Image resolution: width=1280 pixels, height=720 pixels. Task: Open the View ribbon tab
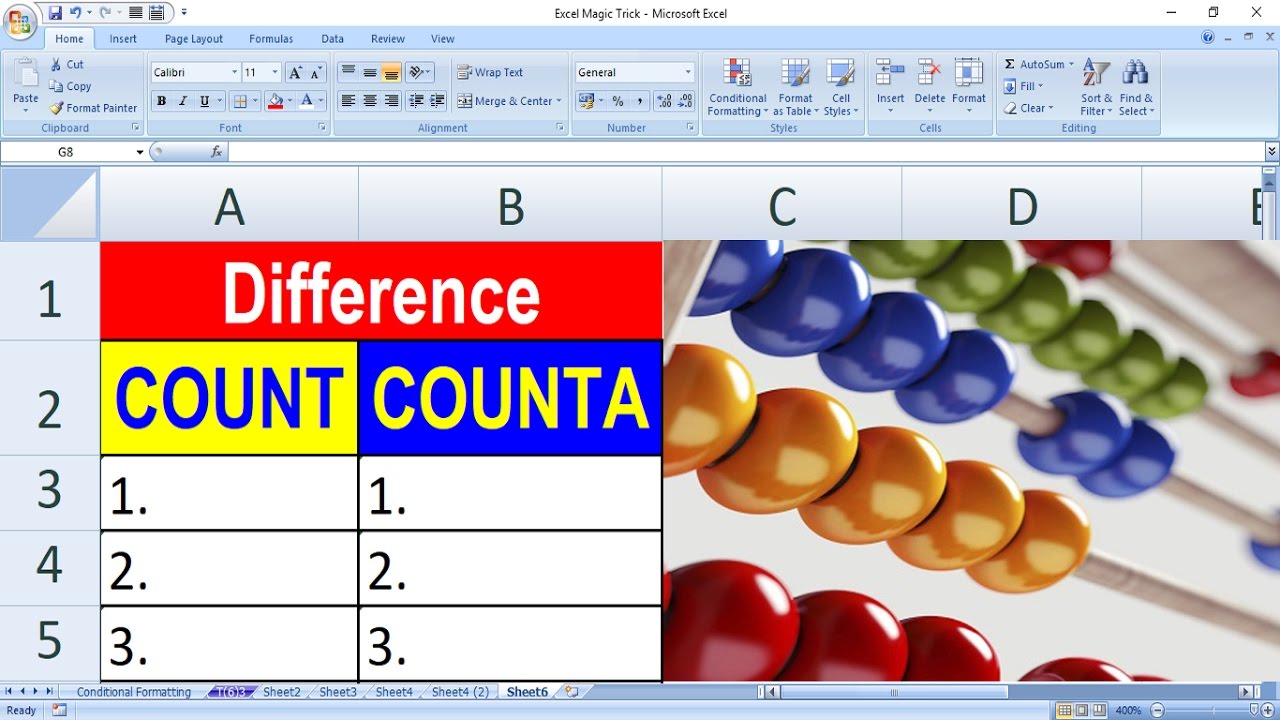coord(443,39)
